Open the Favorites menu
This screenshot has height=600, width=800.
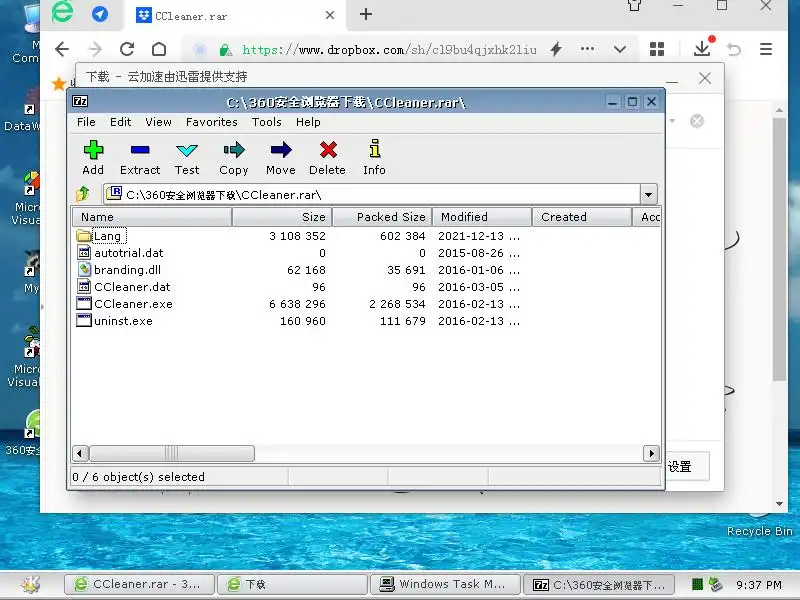tap(212, 122)
